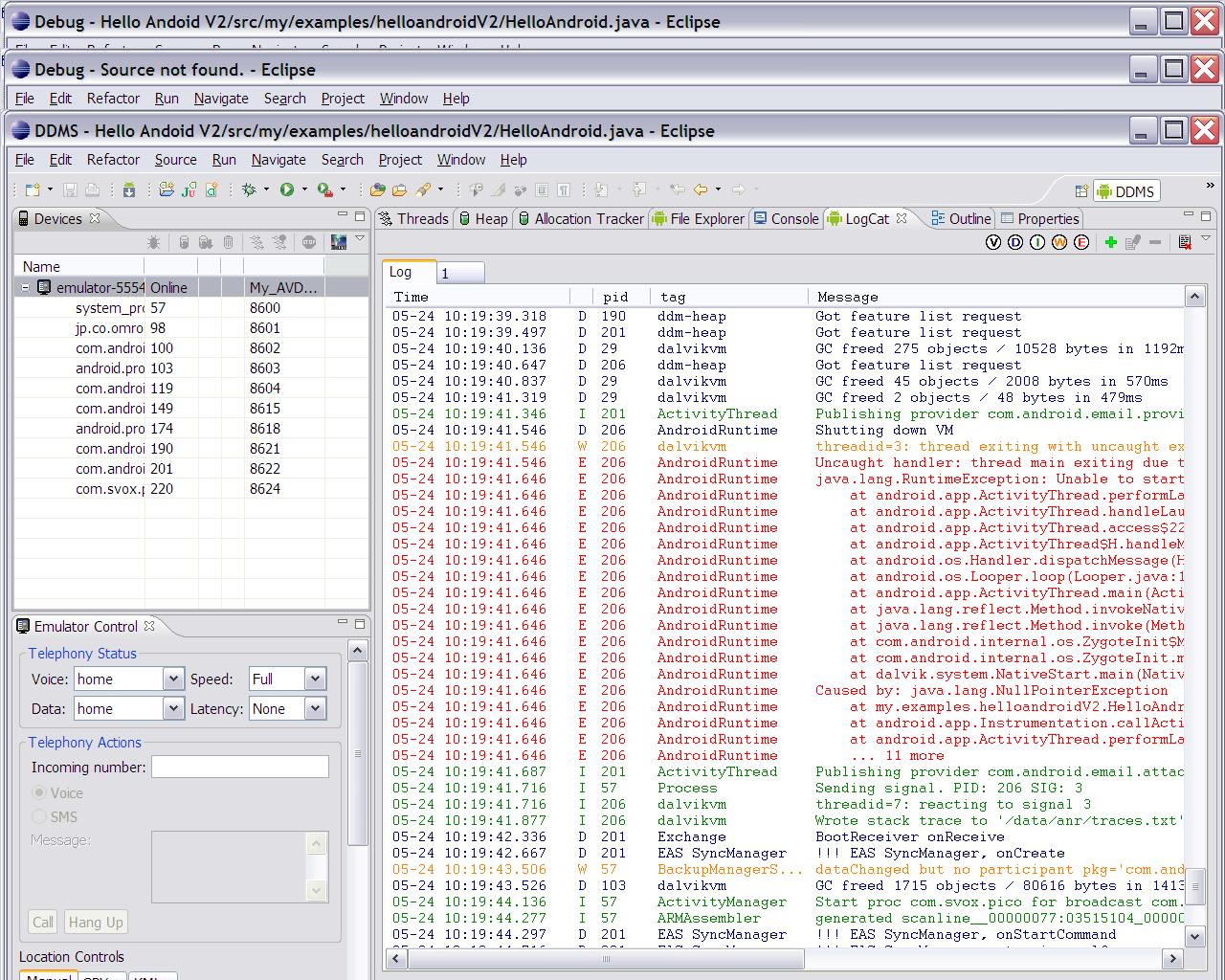Viewport: 1225px width, 980px height.
Task: Open the Speed dropdown set to Full
Action: (x=315, y=679)
